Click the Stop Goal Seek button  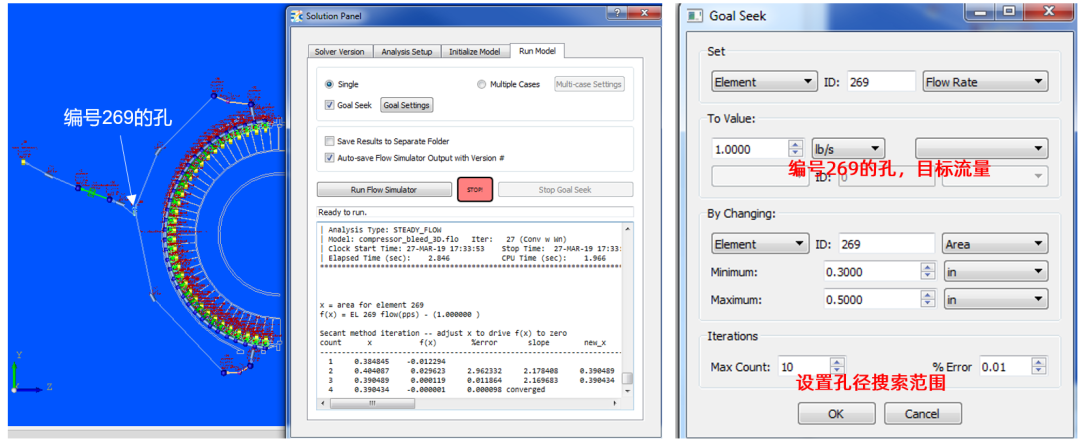(x=565, y=190)
